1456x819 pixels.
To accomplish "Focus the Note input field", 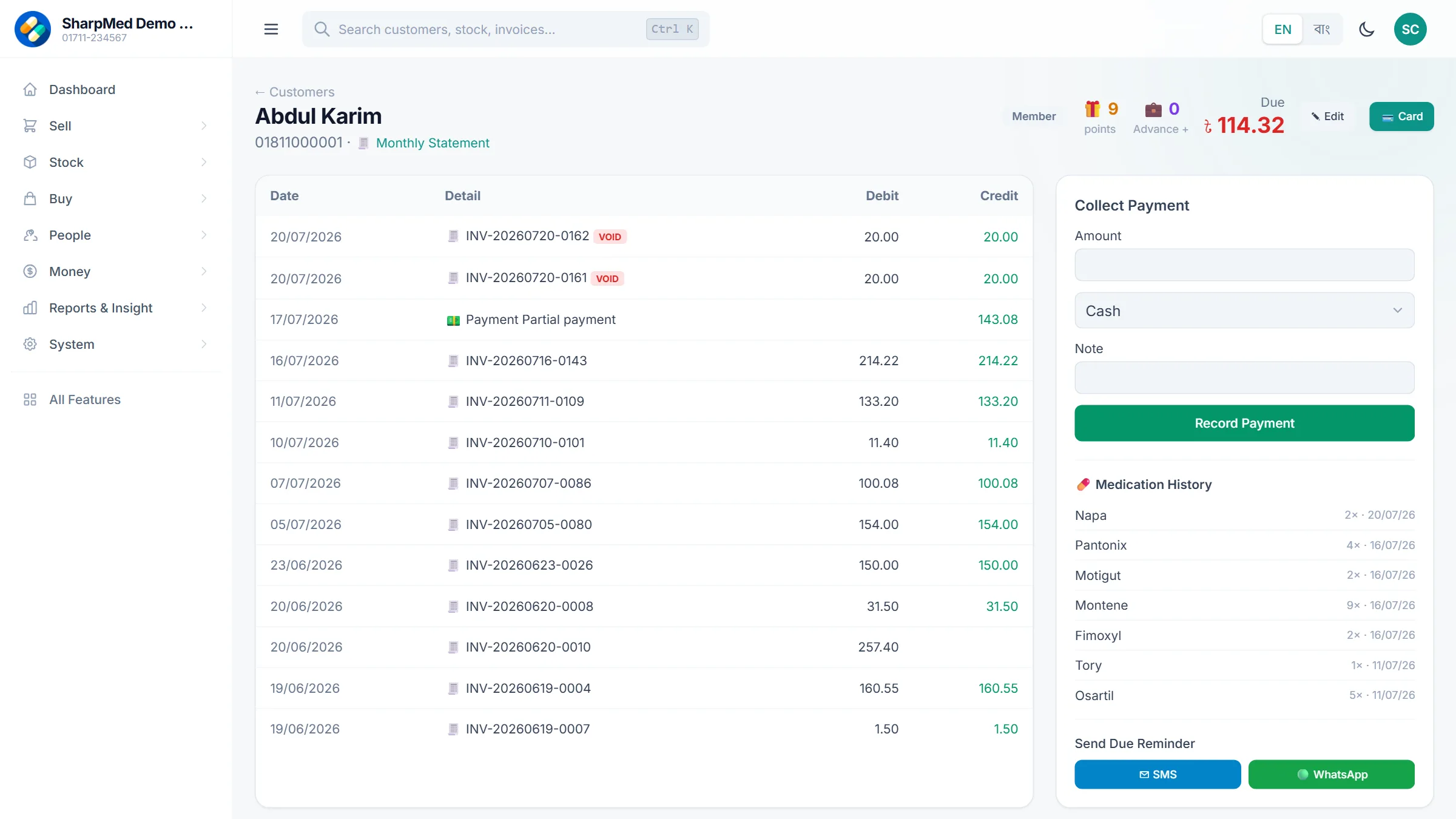I will click(x=1244, y=377).
